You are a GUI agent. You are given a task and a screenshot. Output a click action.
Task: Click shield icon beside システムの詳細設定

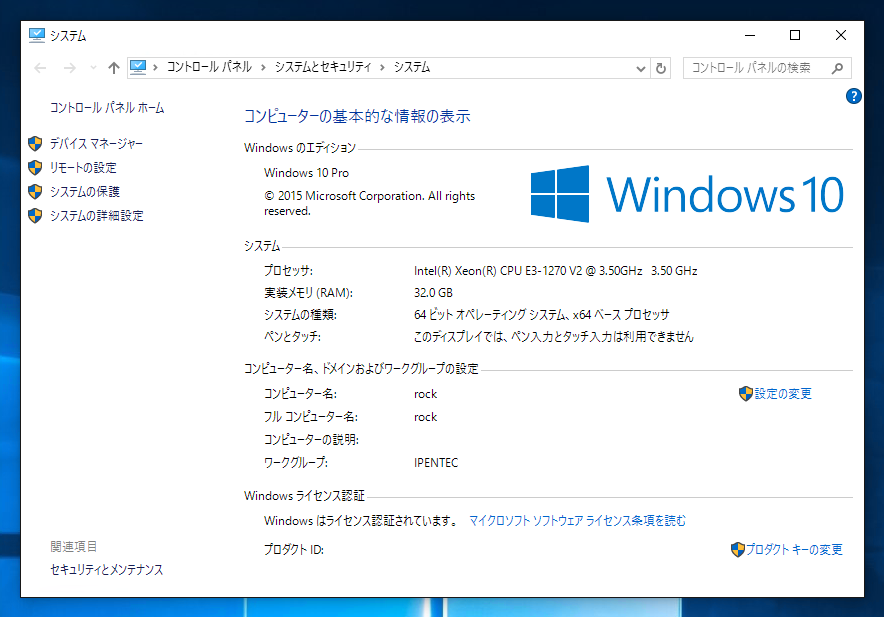[35, 215]
